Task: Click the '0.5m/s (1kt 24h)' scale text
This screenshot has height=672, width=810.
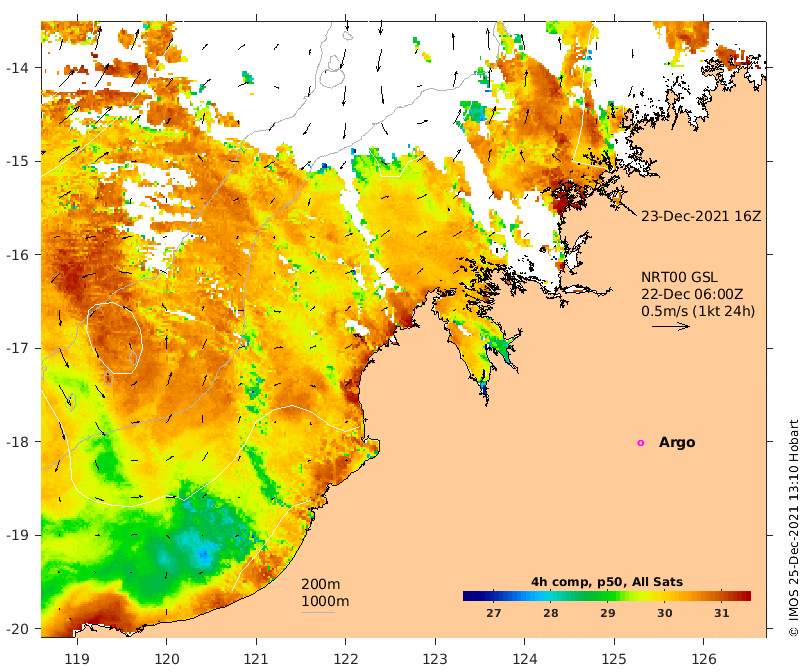Action: pos(698,311)
